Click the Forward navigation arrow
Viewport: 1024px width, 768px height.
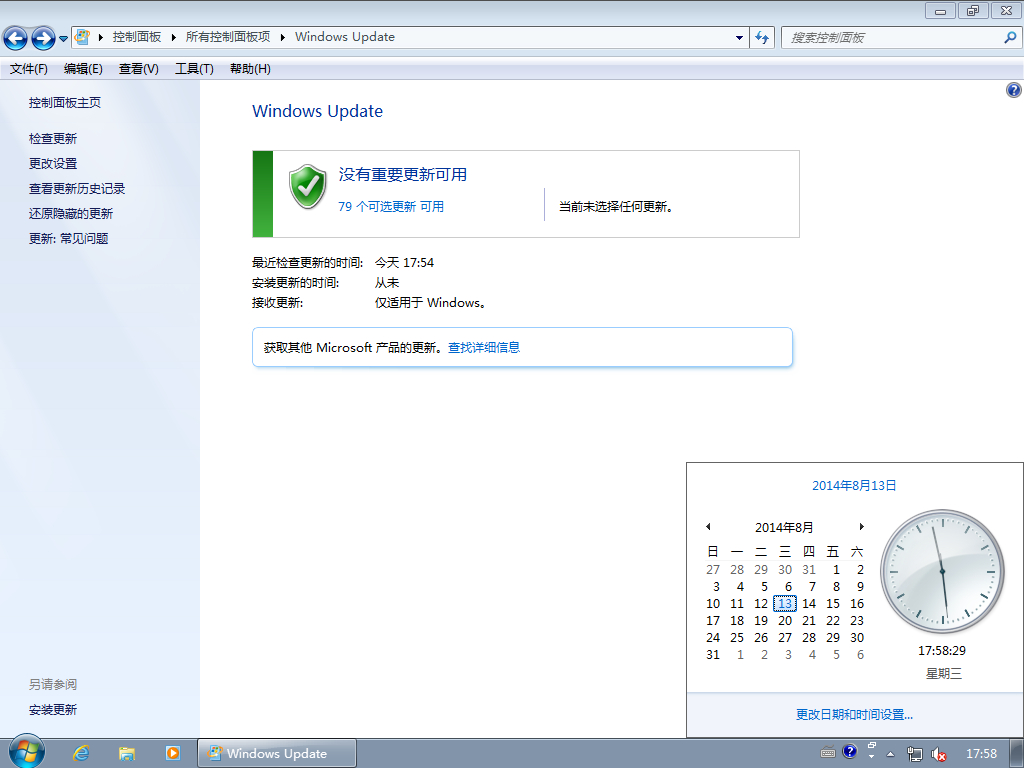pos(43,39)
